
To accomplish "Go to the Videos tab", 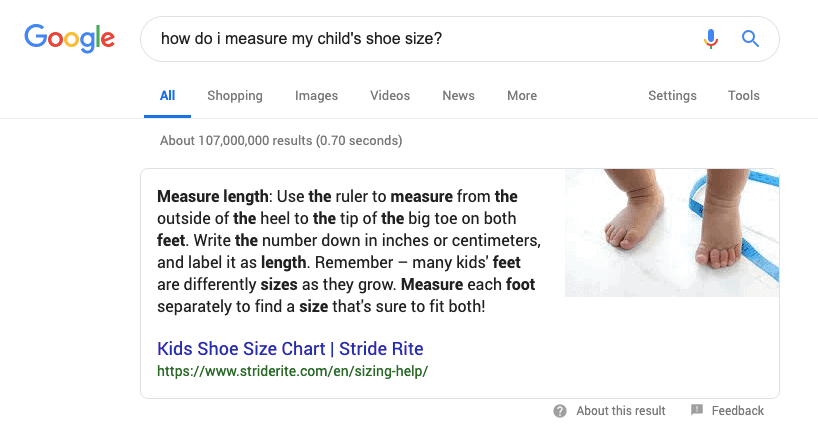I will coord(390,96).
